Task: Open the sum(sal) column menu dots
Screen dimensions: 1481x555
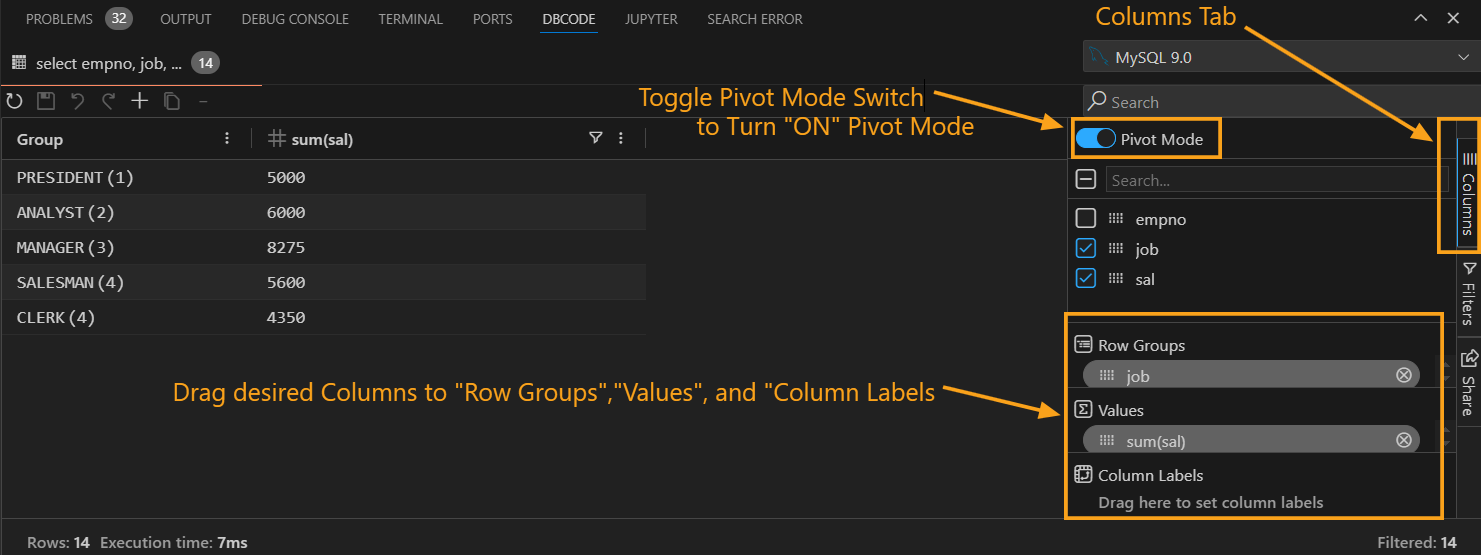Action: [621, 139]
